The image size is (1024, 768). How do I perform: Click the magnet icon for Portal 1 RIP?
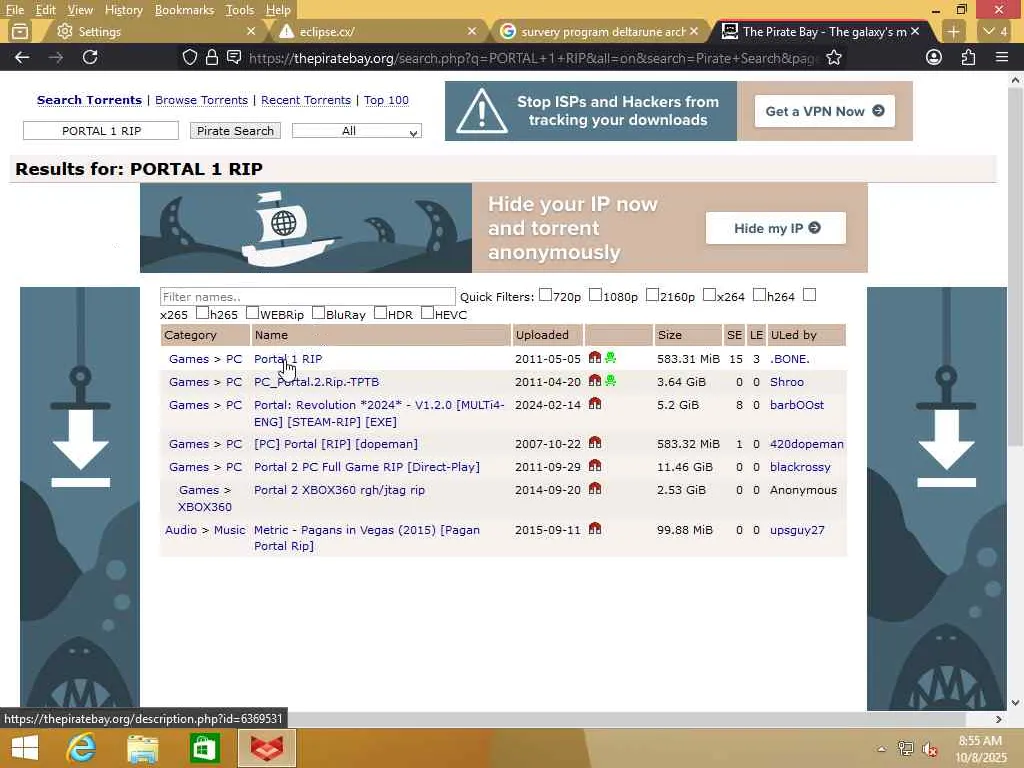coord(594,358)
